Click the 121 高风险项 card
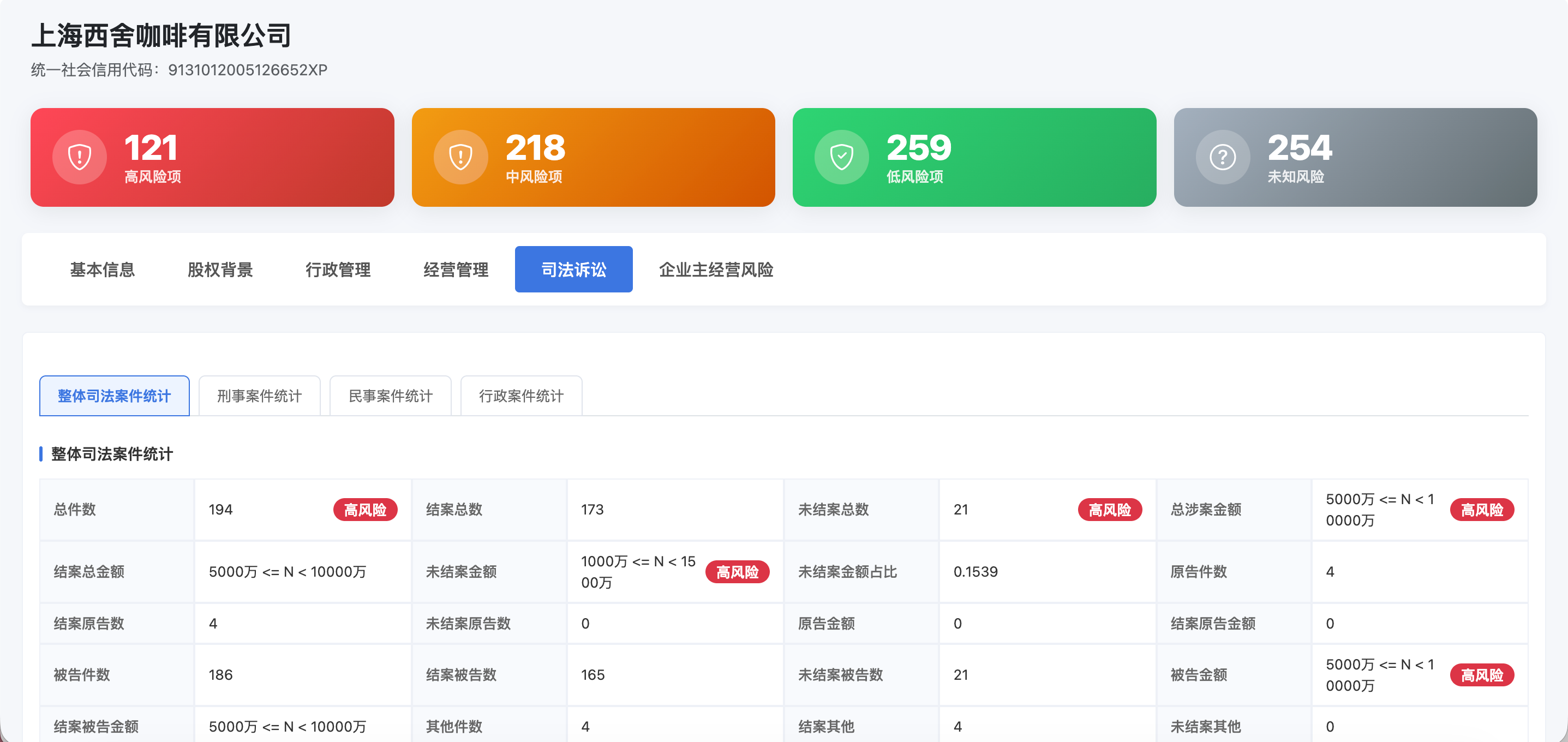Screen dimensions: 1568x742 tap(212, 157)
